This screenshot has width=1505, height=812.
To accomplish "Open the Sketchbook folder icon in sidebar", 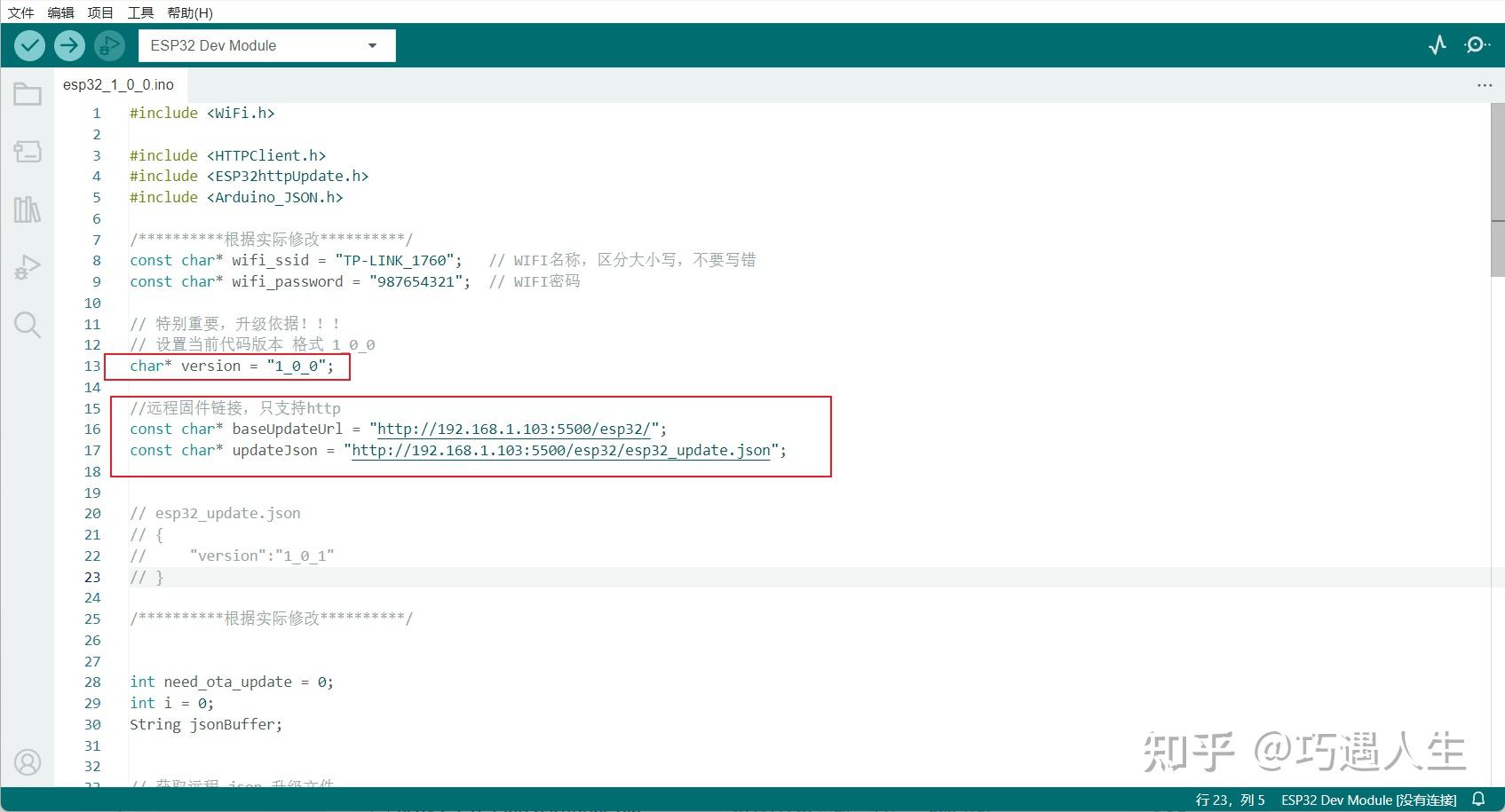I will [x=28, y=94].
